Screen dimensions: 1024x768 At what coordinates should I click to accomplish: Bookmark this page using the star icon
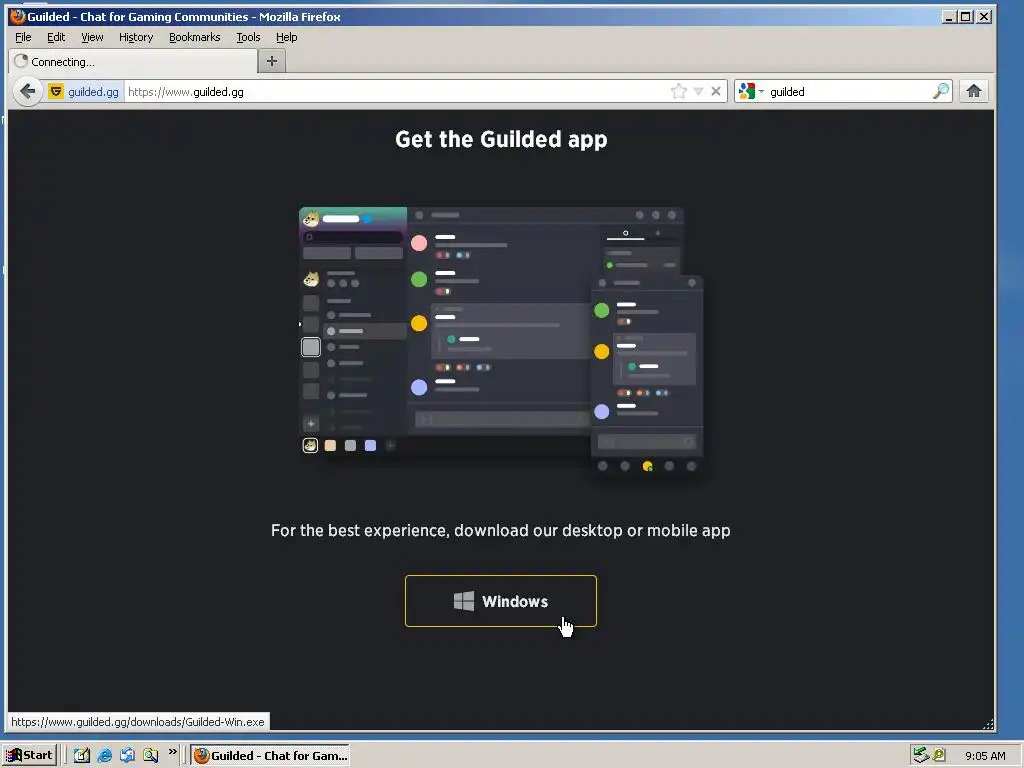679,91
